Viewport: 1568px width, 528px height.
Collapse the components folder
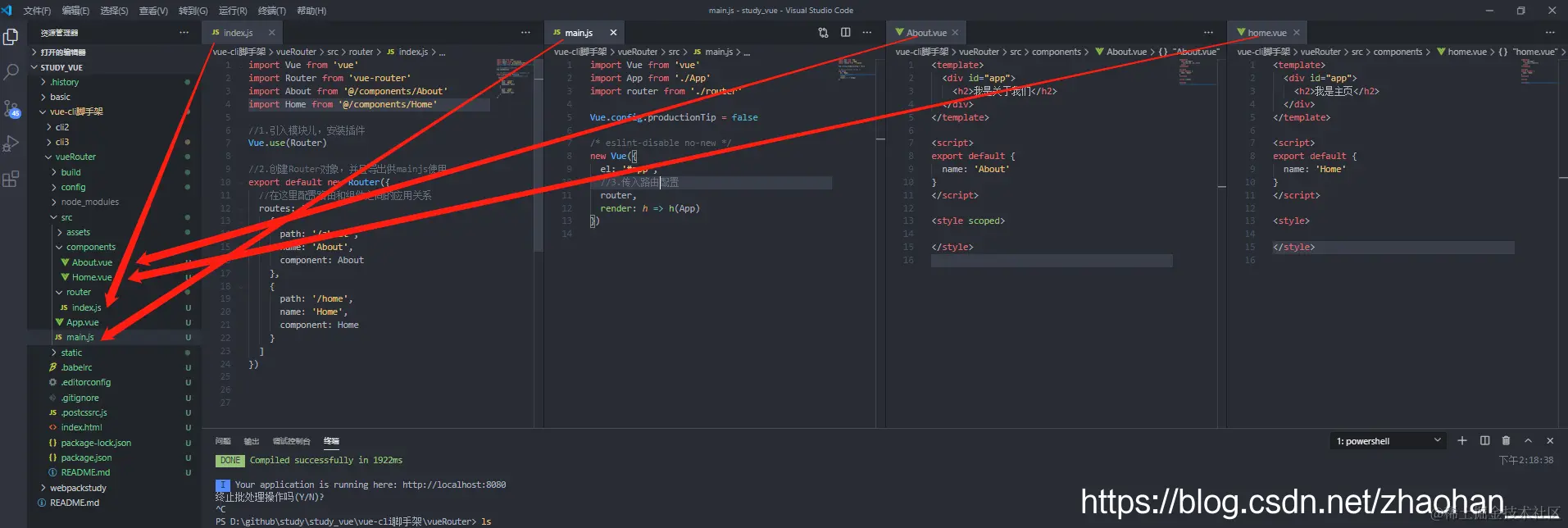(x=114, y=247)
